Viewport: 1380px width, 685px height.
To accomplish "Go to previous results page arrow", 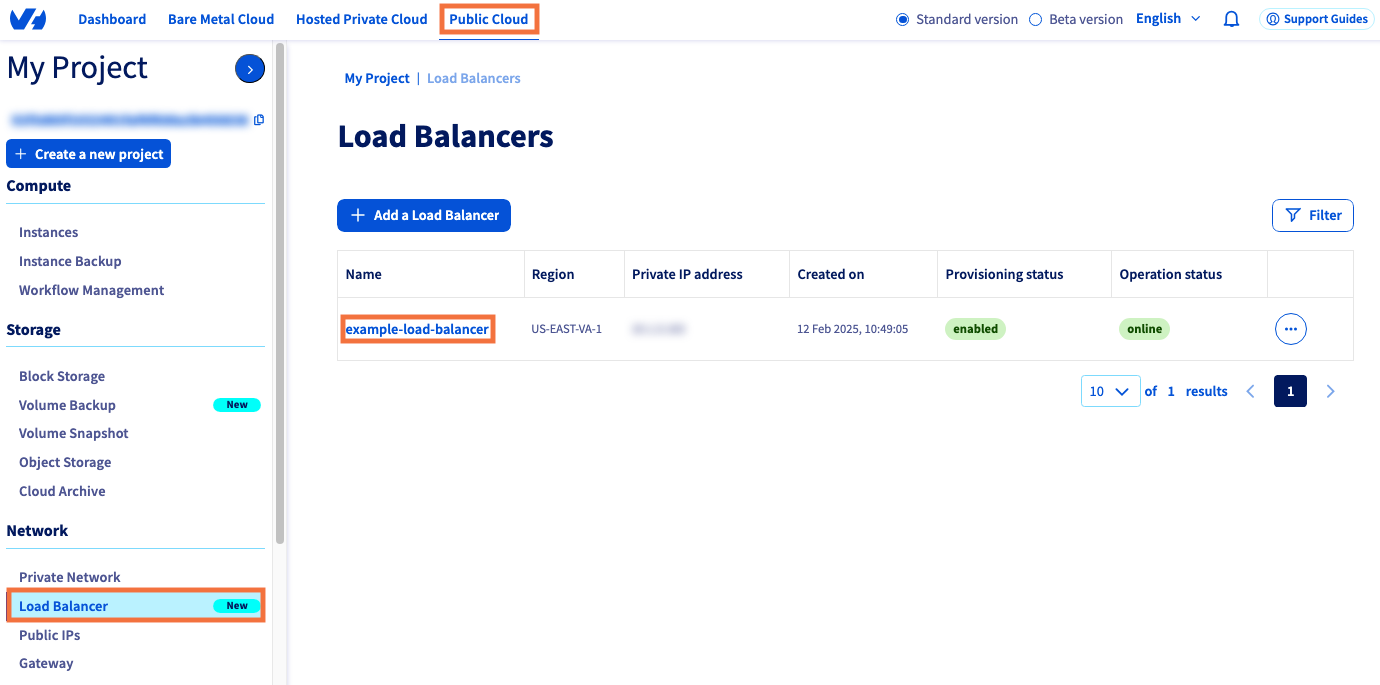I will (1250, 391).
